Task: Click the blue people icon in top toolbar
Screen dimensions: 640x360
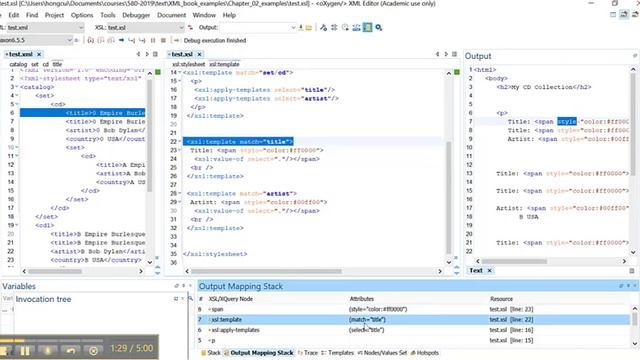Action: [356, 27]
